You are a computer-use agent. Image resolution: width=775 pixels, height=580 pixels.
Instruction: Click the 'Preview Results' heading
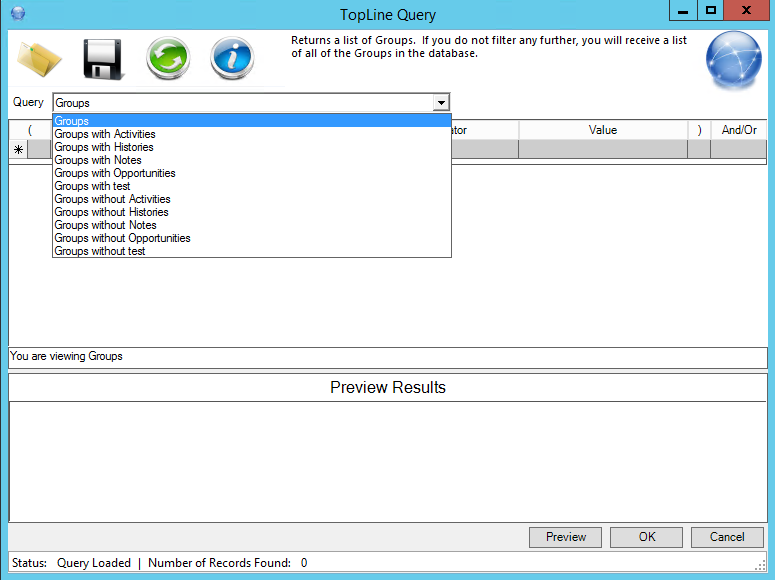pyautogui.click(x=388, y=387)
